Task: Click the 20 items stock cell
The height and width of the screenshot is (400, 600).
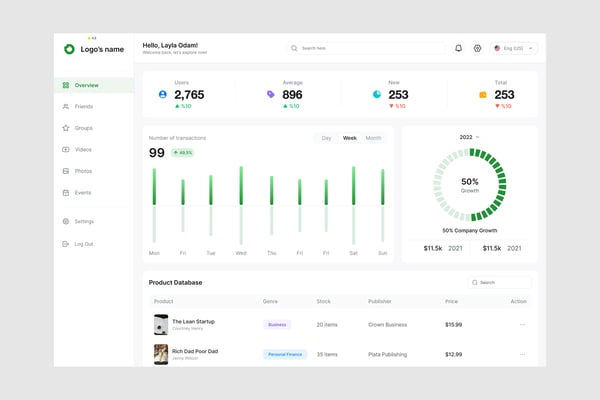Action: pos(327,325)
